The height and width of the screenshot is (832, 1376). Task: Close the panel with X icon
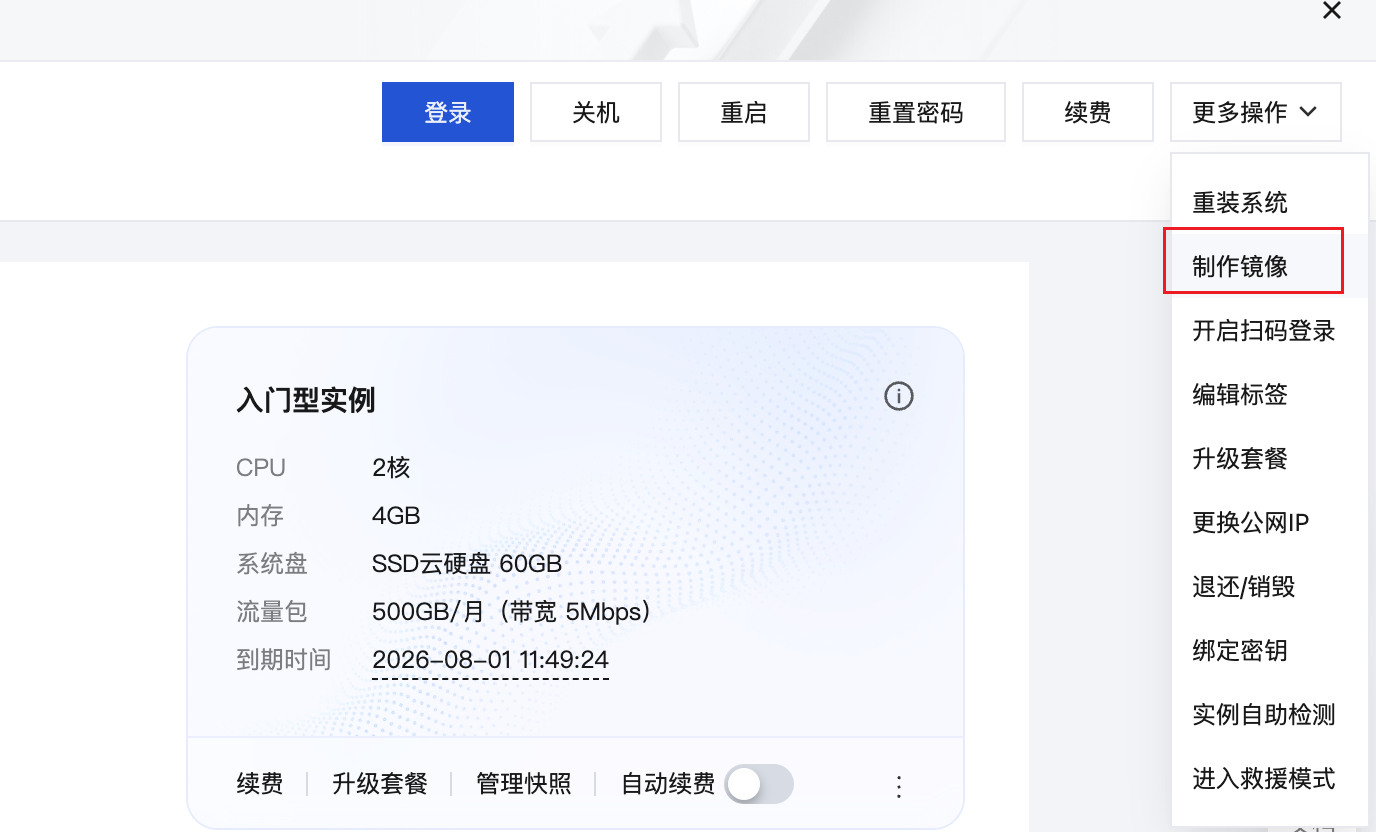tap(1331, 11)
